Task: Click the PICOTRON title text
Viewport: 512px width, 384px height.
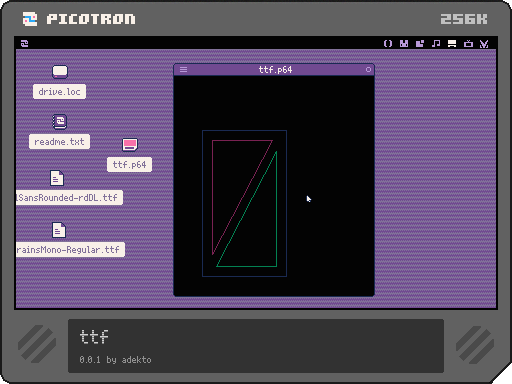Action: point(91,19)
